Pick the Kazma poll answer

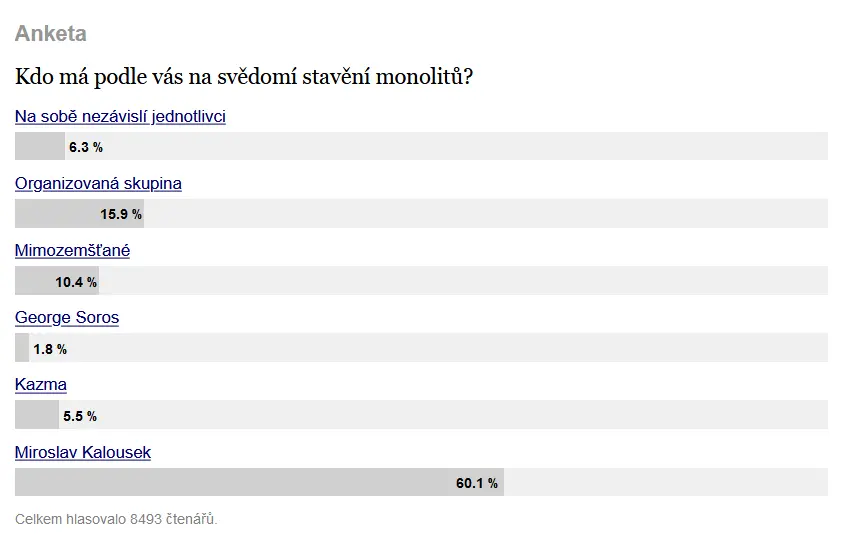click(x=41, y=384)
